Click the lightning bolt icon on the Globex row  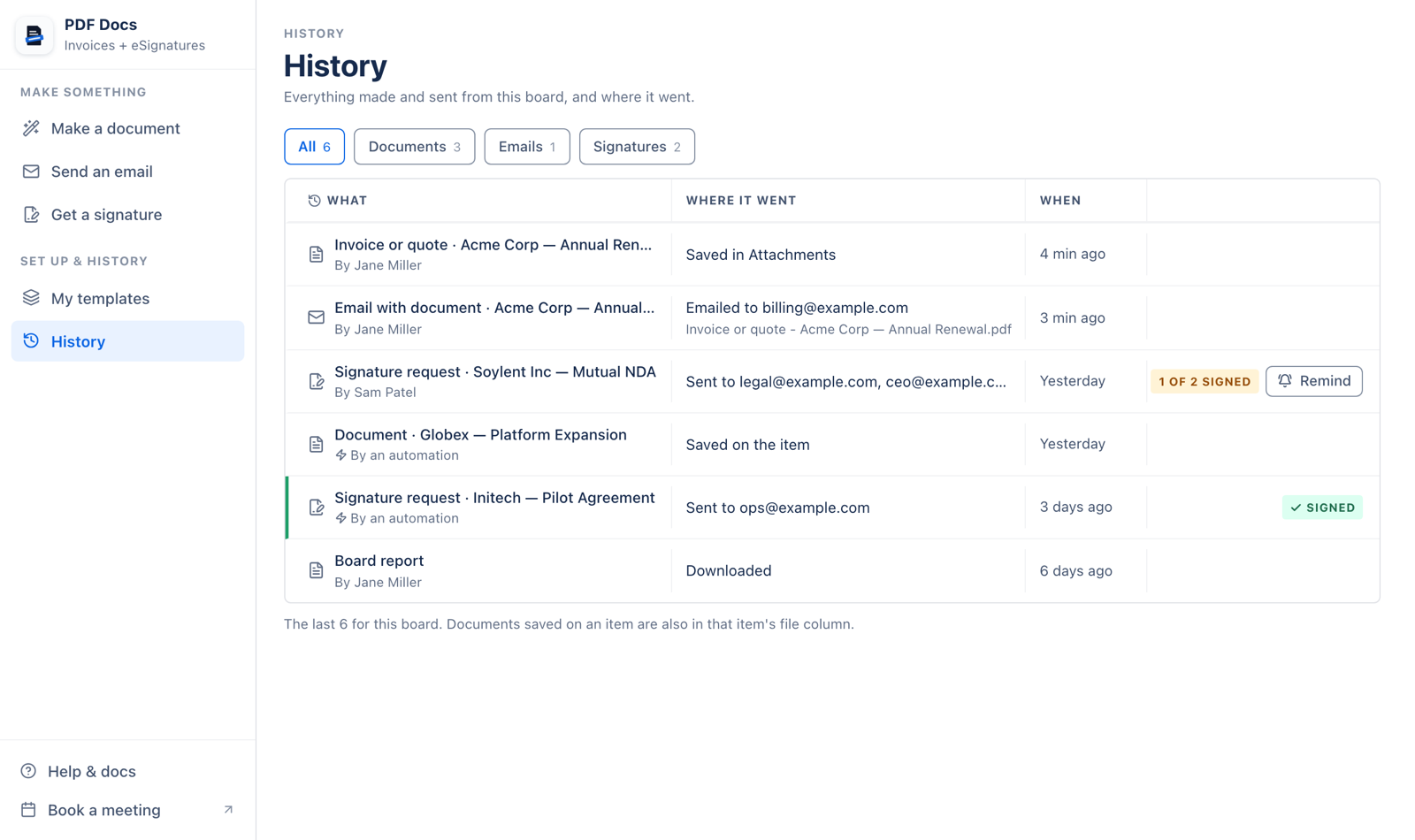pos(340,455)
